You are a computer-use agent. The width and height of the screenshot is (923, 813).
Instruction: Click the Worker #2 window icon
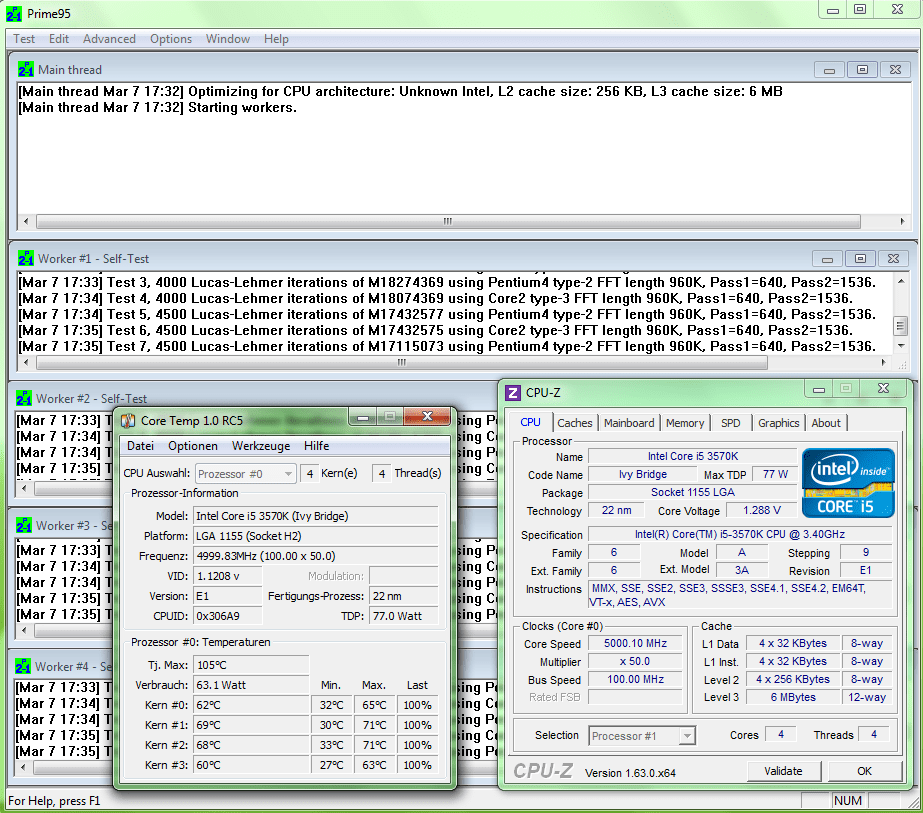pyautogui.click(x=24, y=399)
